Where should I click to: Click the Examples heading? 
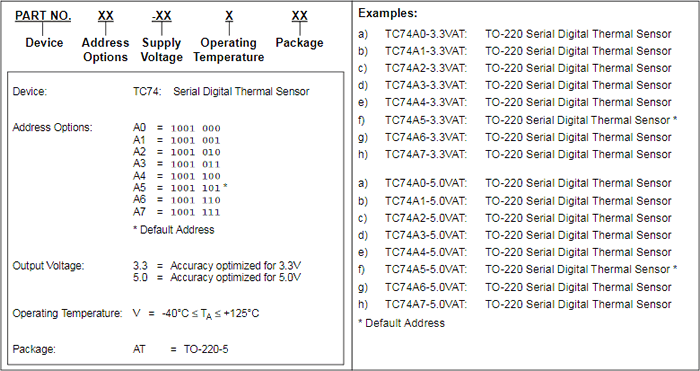pyautogui.click(x=388, y=13)
